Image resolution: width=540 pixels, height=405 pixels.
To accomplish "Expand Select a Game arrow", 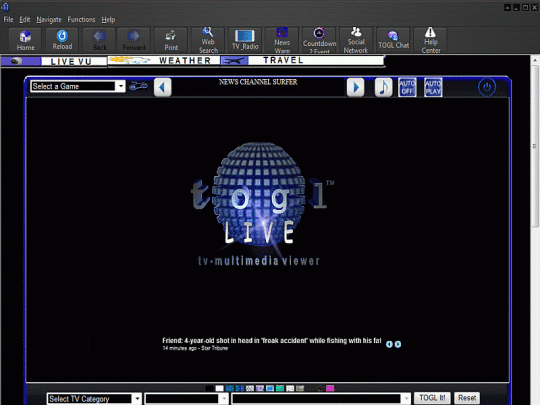I will tap(121, 86).
